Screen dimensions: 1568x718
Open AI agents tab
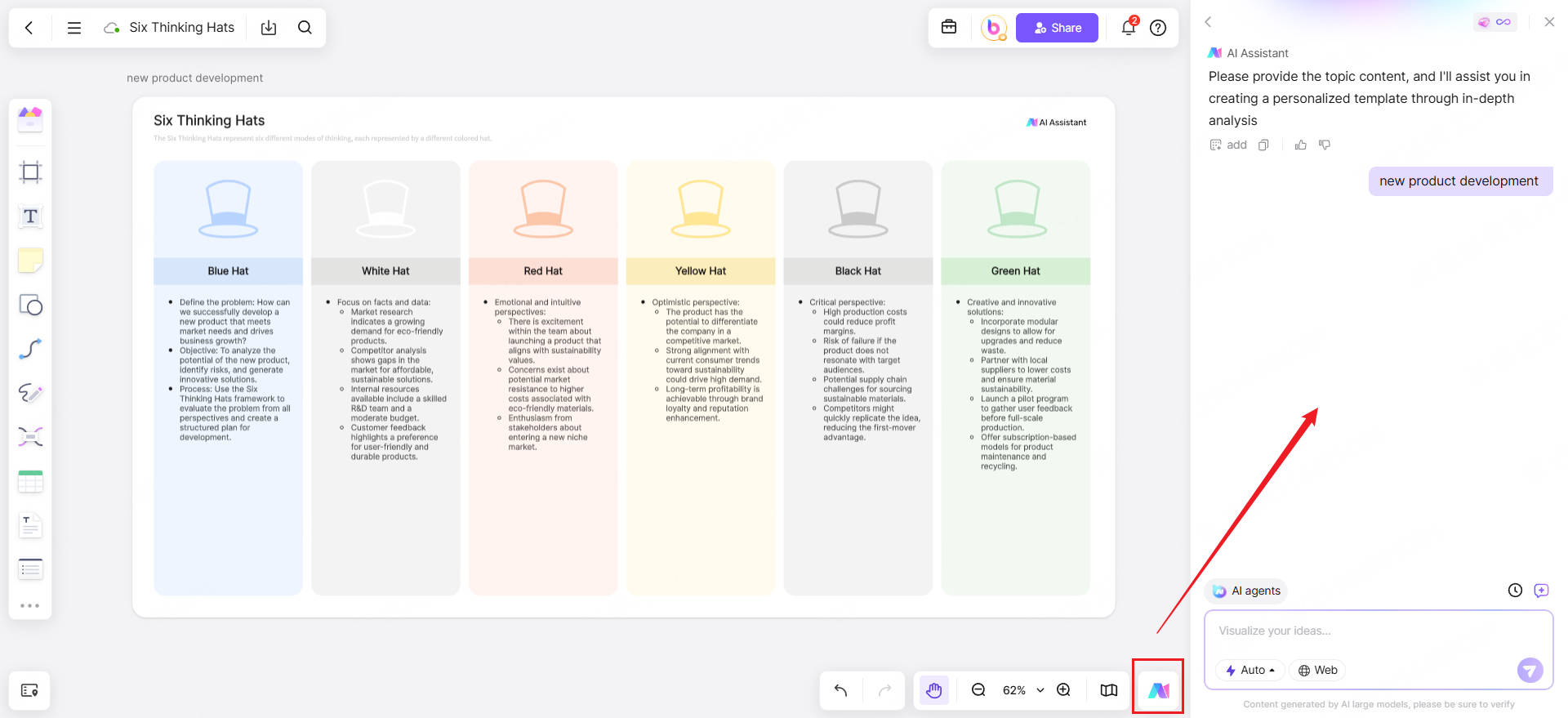pyautogui.click(x=1246, y=591)
